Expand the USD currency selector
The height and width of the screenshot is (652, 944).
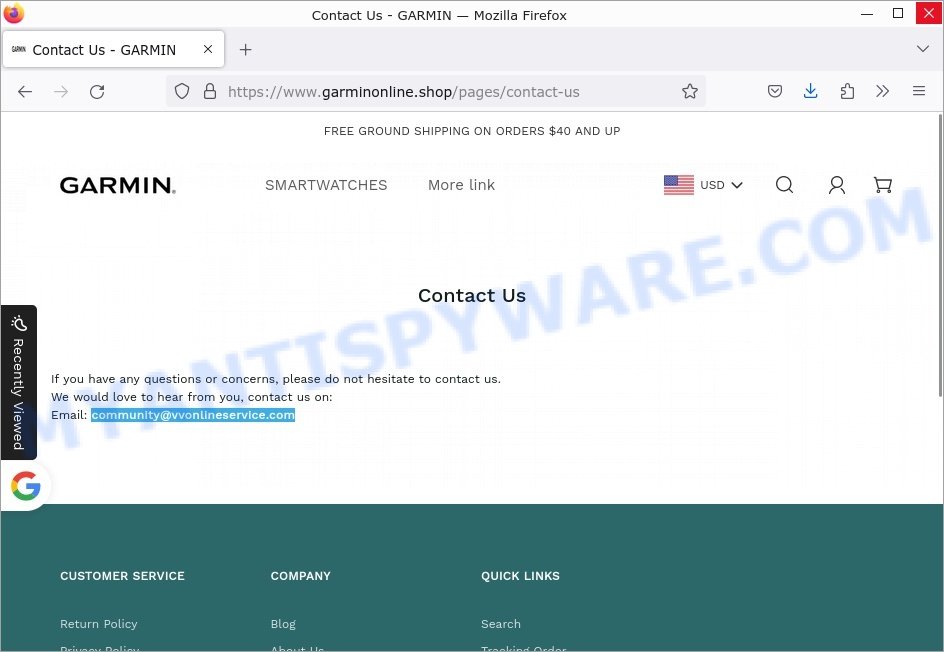pyautogui.click(x=721, y=185)
